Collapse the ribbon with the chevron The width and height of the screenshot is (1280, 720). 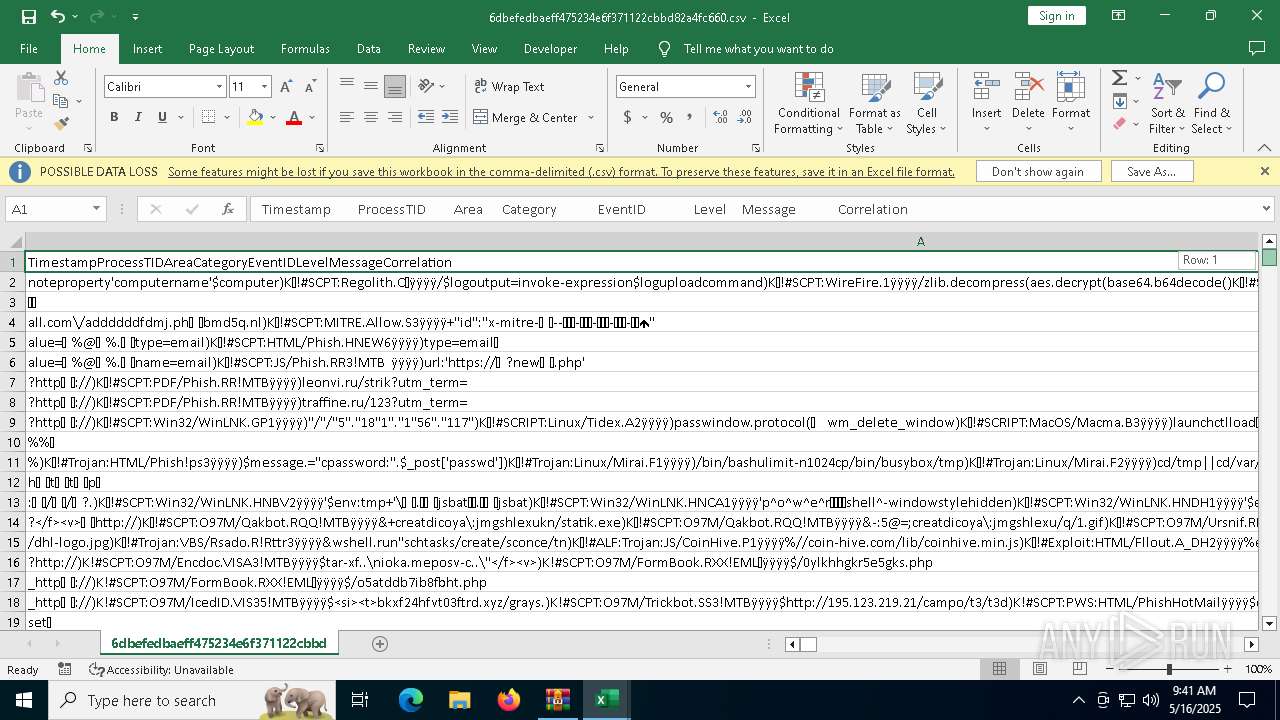pyautogui.click(x=1265, y=148)
